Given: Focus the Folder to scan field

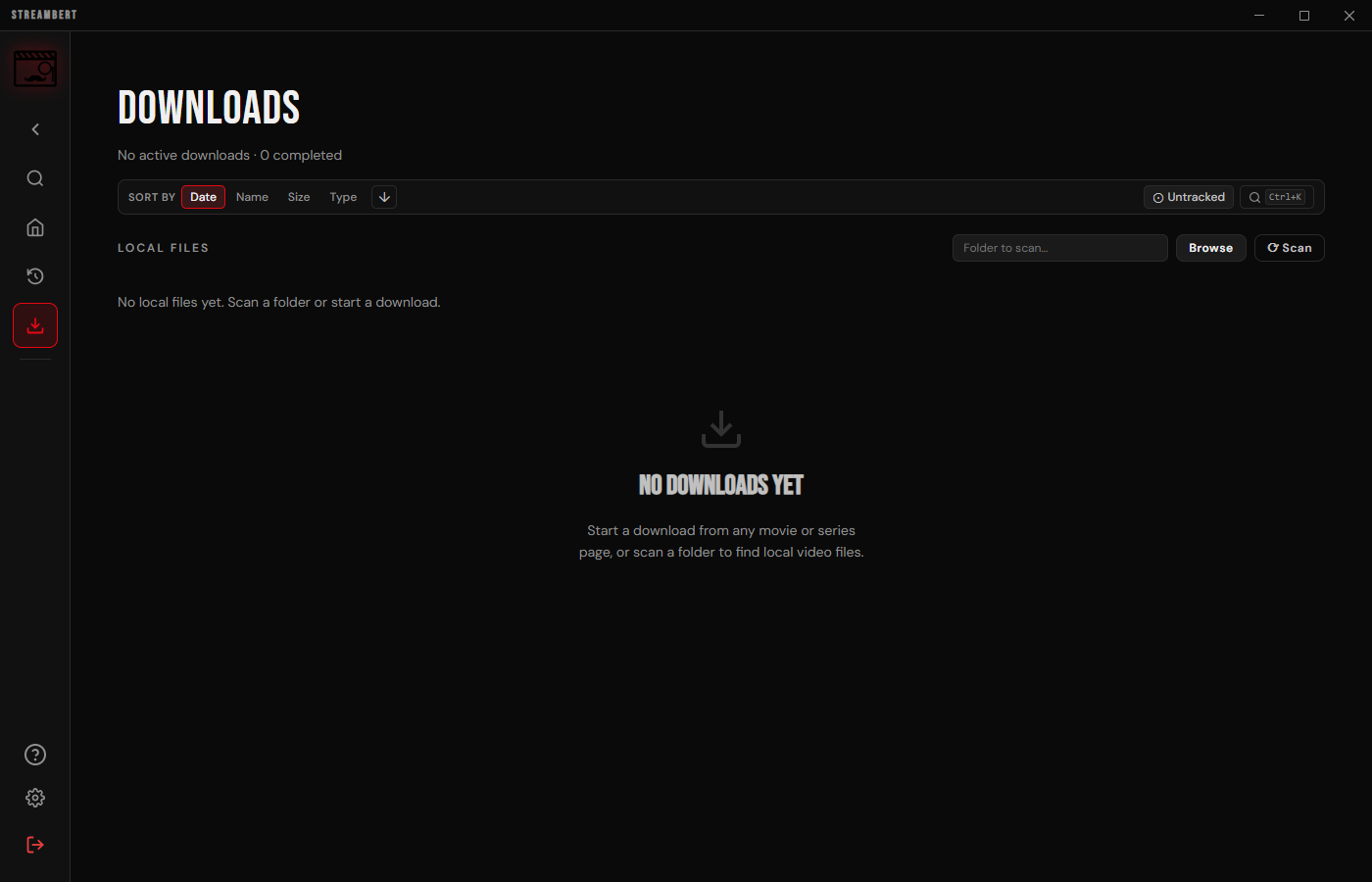Looking at the screenshot, I should [1060, 248].
